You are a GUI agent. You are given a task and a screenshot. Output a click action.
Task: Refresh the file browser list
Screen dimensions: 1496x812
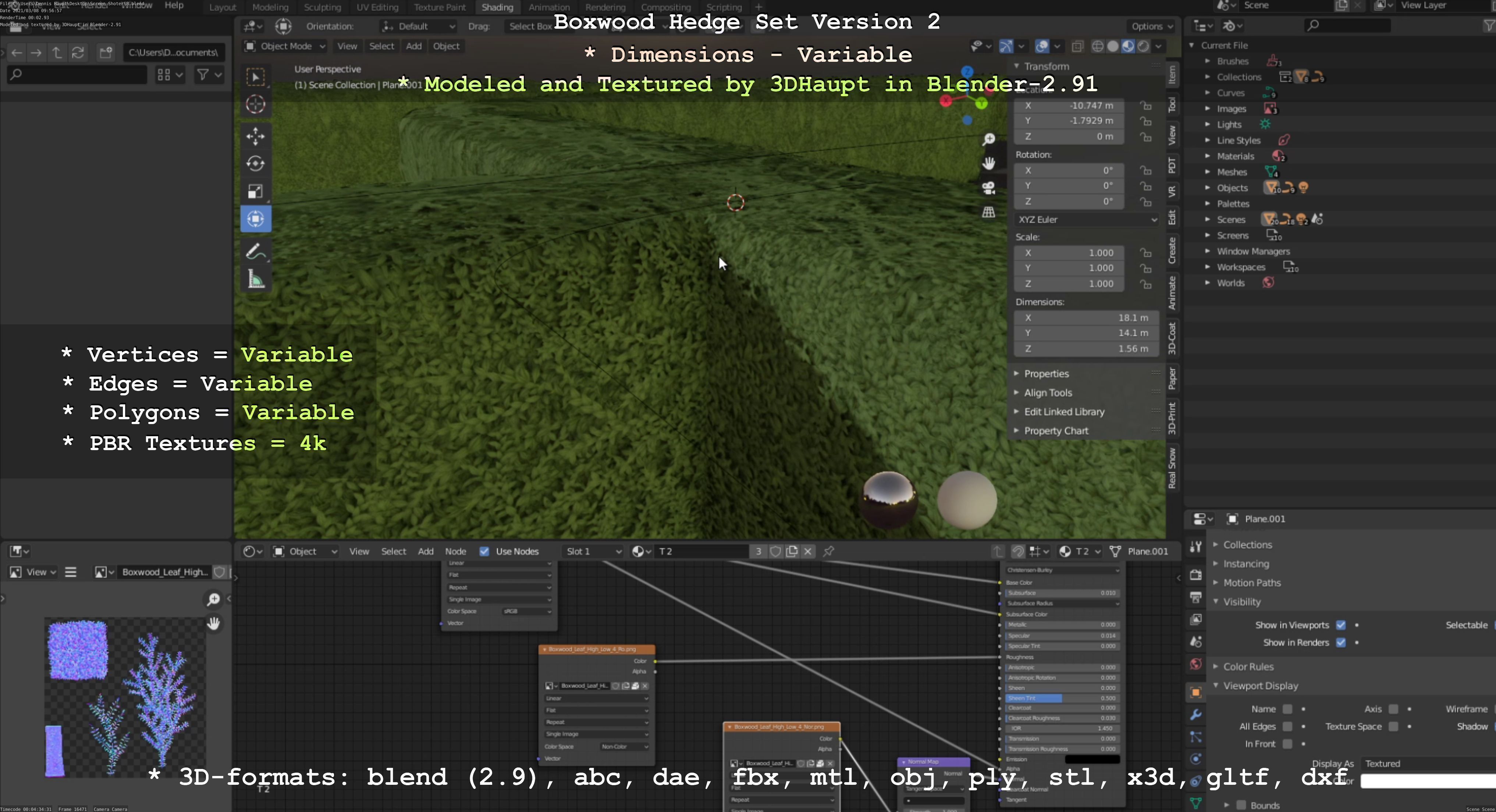click(78, 53)
